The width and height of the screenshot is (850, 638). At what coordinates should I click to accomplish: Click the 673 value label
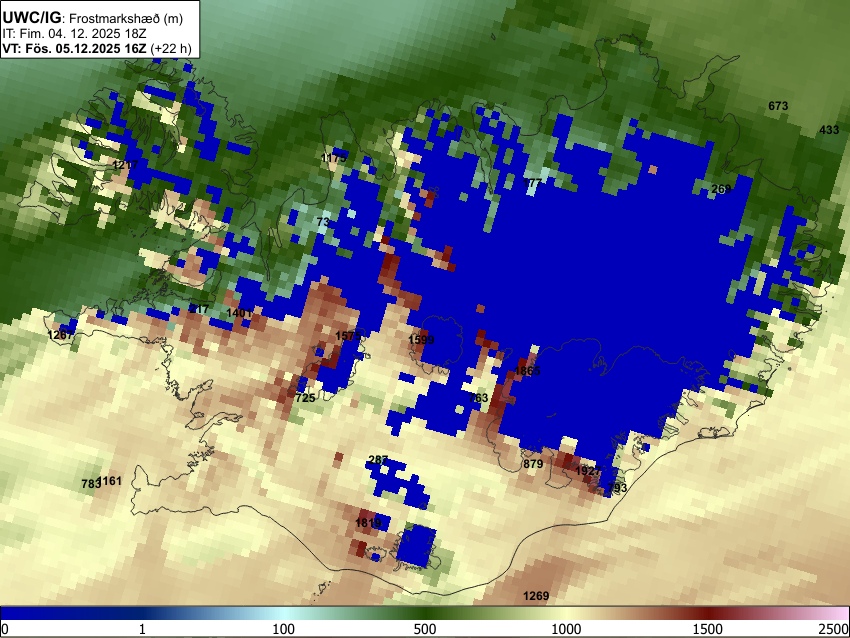(x=778, y=106)
